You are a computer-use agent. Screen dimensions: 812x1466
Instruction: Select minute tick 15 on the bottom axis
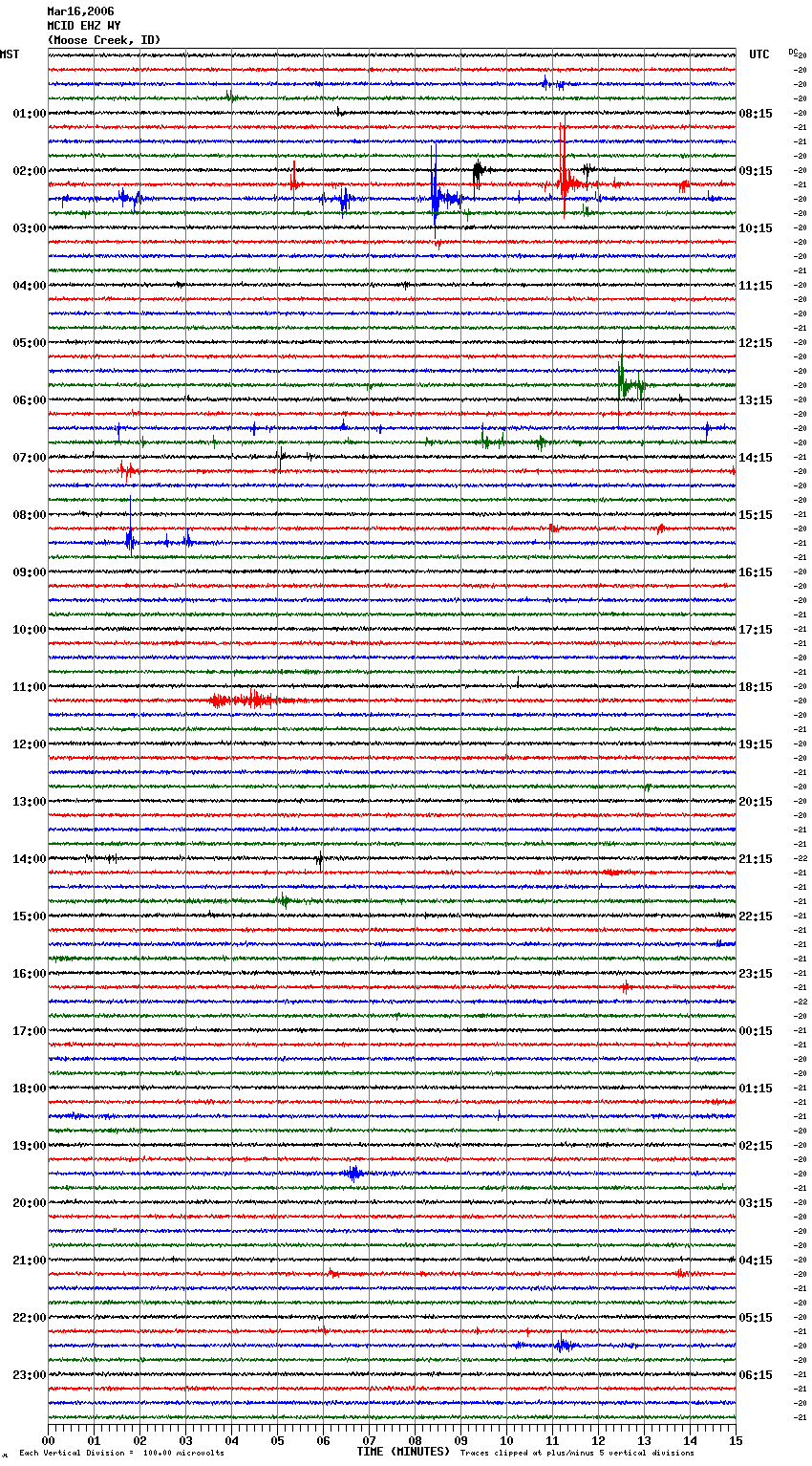tap(736, 1440)
